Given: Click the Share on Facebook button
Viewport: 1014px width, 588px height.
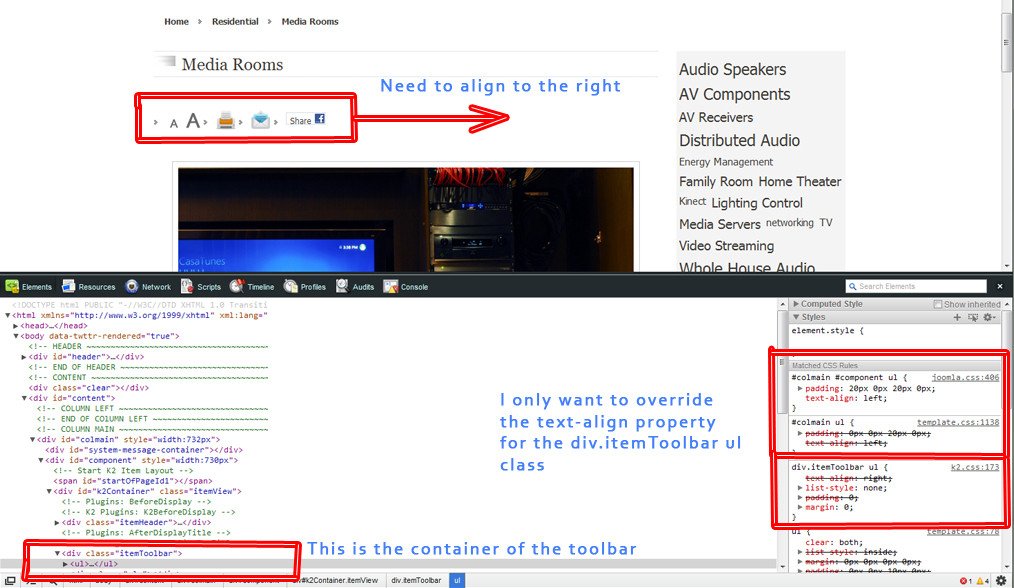Looking at the screenshot, I should coord(307,120).
